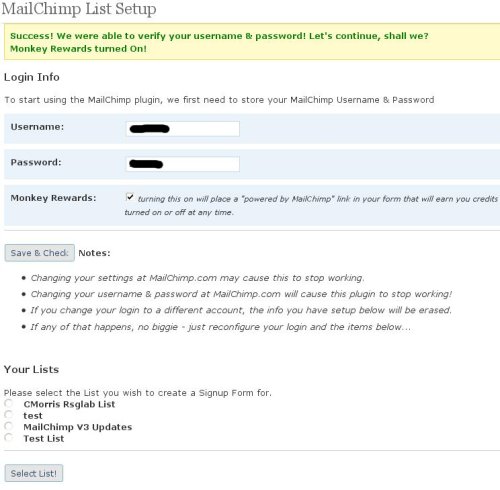
Task: Click the MailChimp V3 Updates label text
Action: [78, 427]
